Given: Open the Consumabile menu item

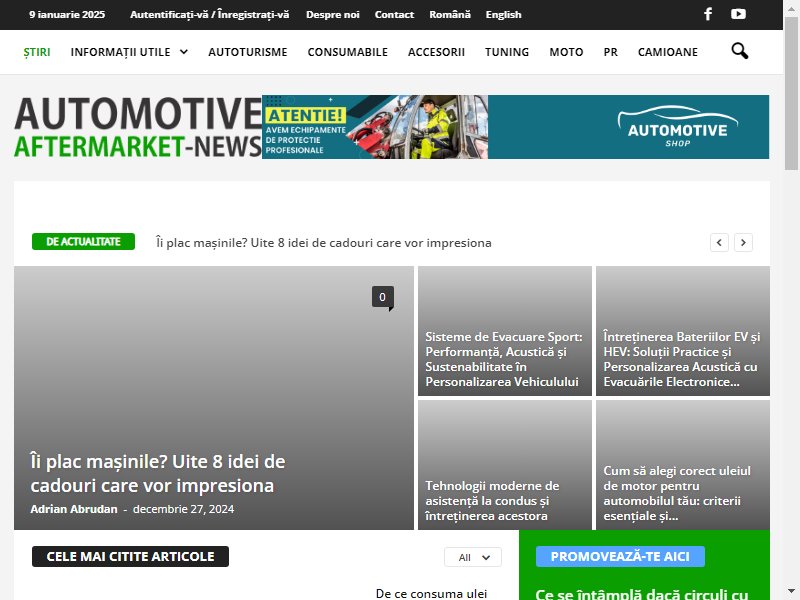Looking at the screenshot, I should pyautogui.click(x=347, y=52).
